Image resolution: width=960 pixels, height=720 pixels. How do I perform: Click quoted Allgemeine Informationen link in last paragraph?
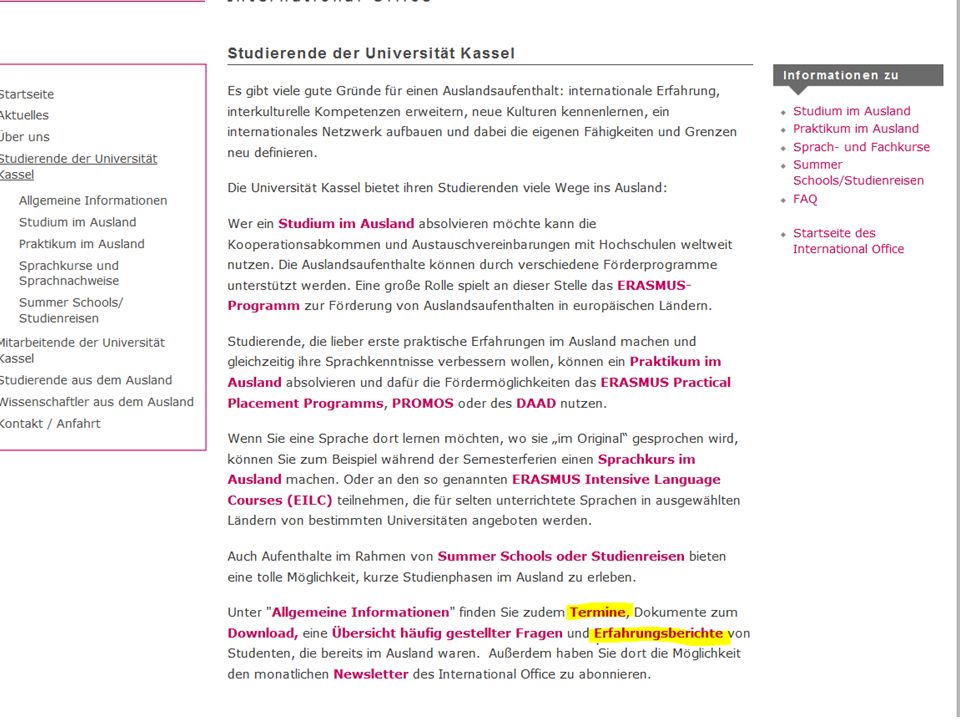pyautogui.click(x=360, y=613)
